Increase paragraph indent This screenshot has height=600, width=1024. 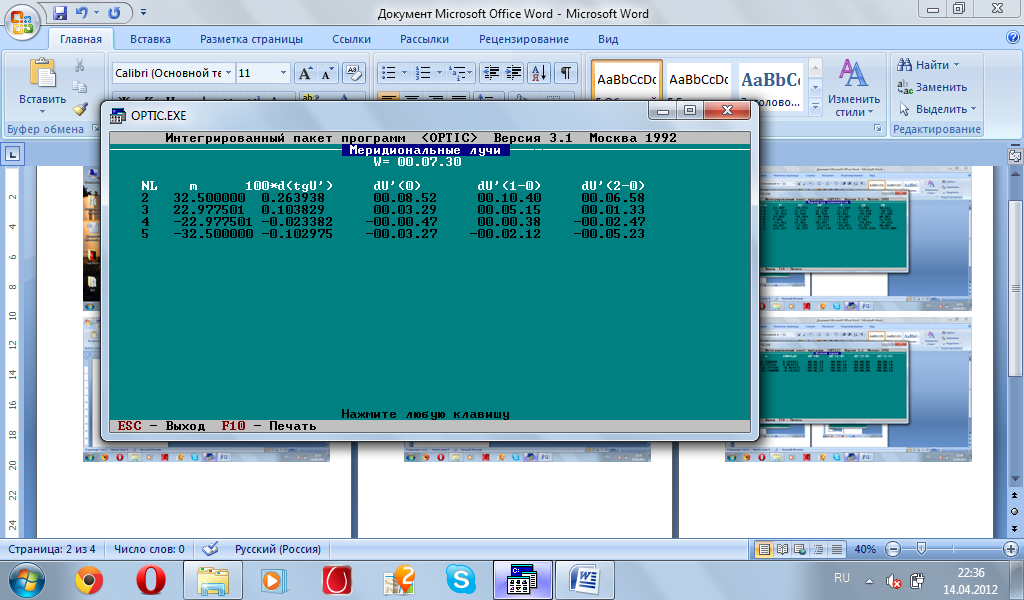click(513, 73)
